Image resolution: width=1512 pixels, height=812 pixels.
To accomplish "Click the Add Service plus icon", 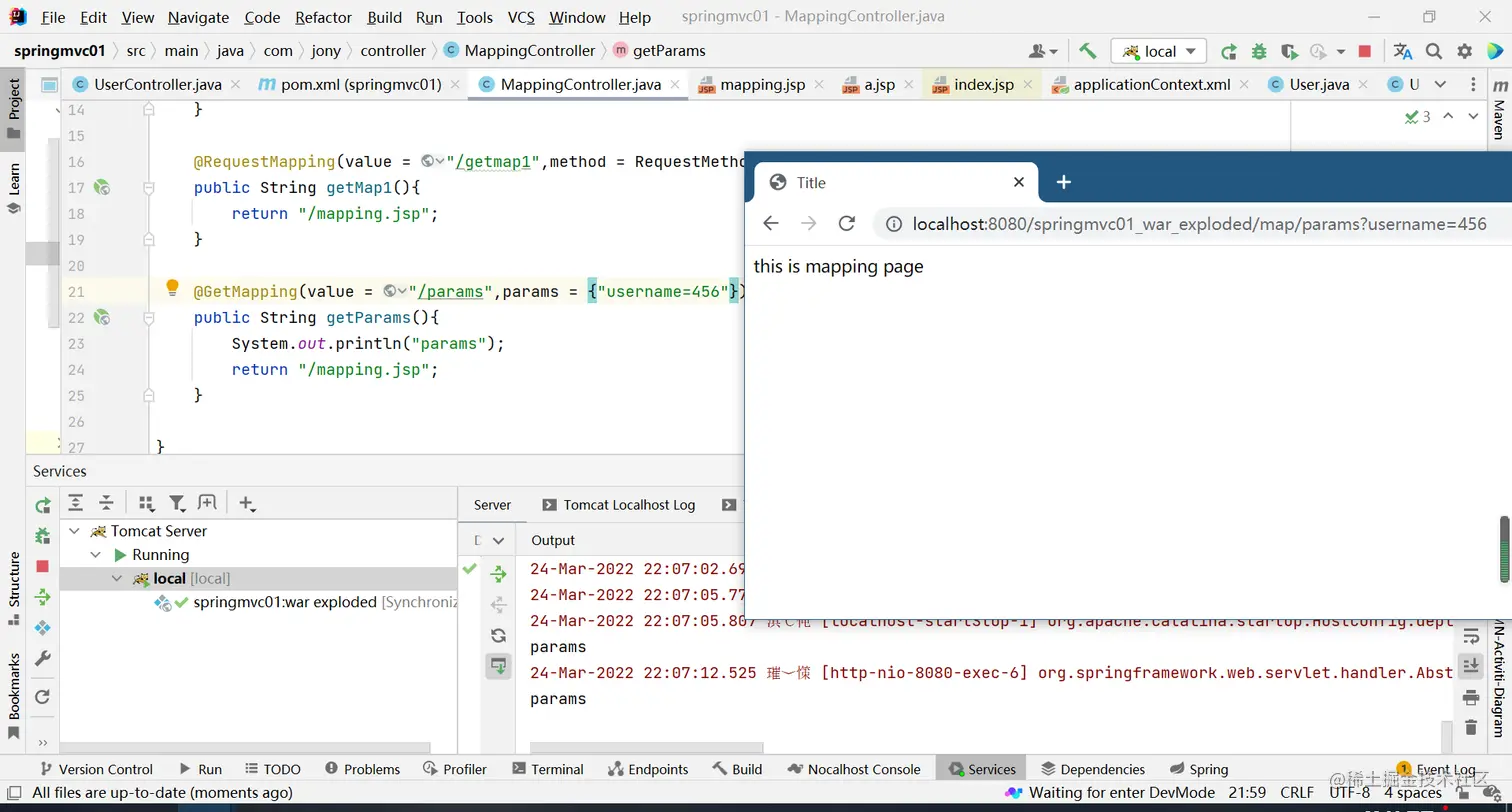I will point(247,503).
